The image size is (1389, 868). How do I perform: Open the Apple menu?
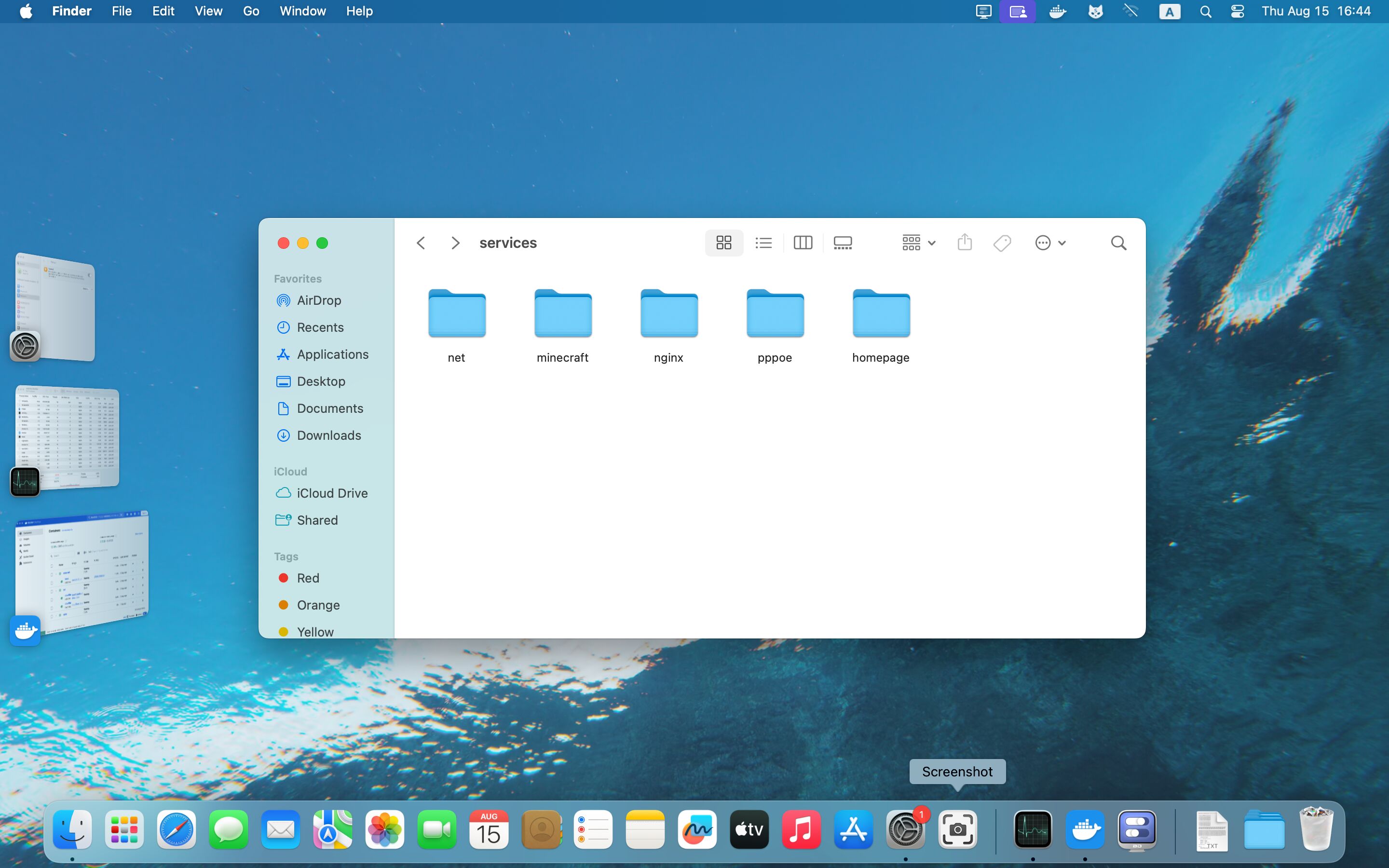tap(26, 11)
